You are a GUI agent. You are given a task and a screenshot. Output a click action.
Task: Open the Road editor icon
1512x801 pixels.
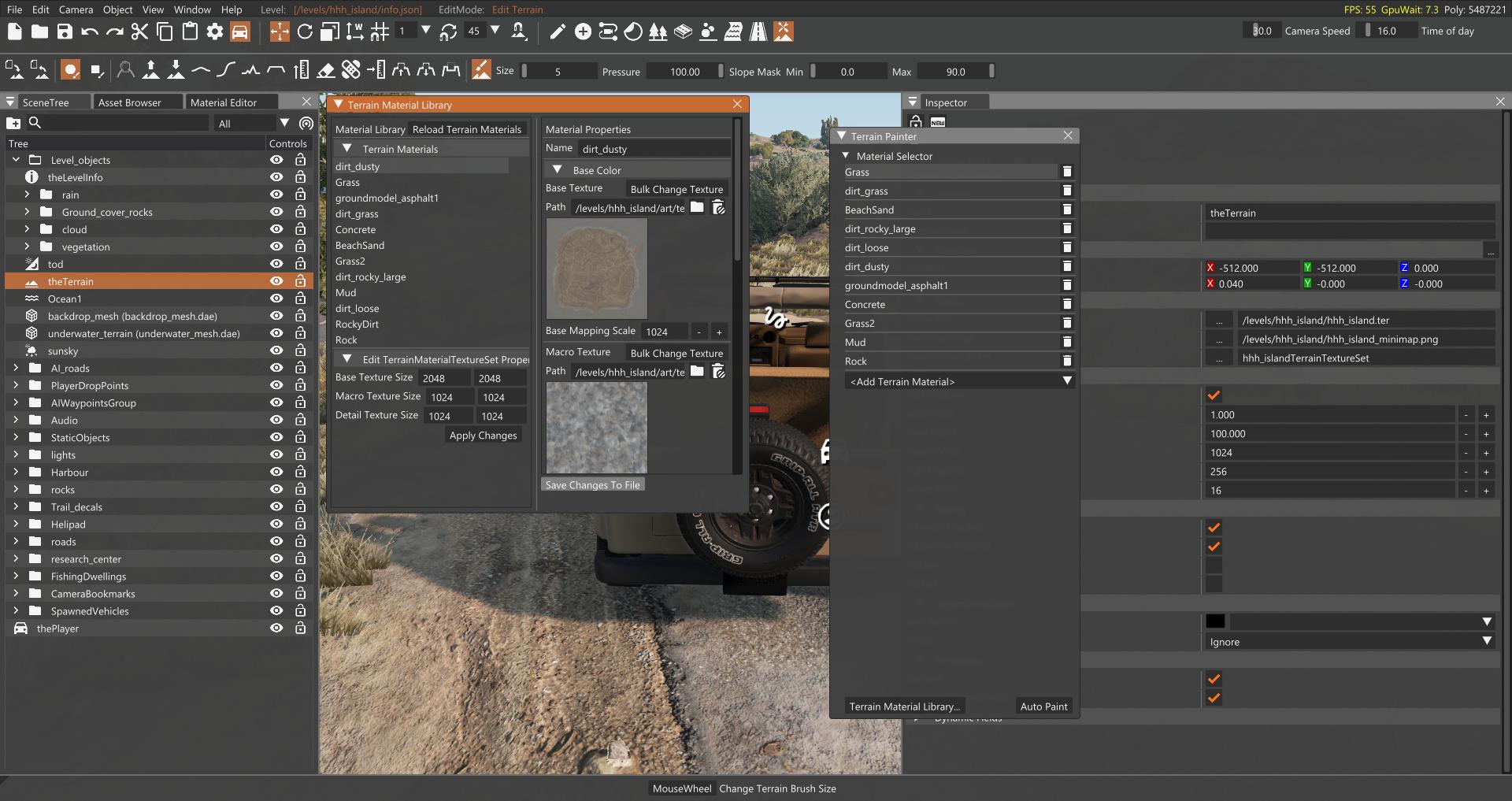[758, 32]
